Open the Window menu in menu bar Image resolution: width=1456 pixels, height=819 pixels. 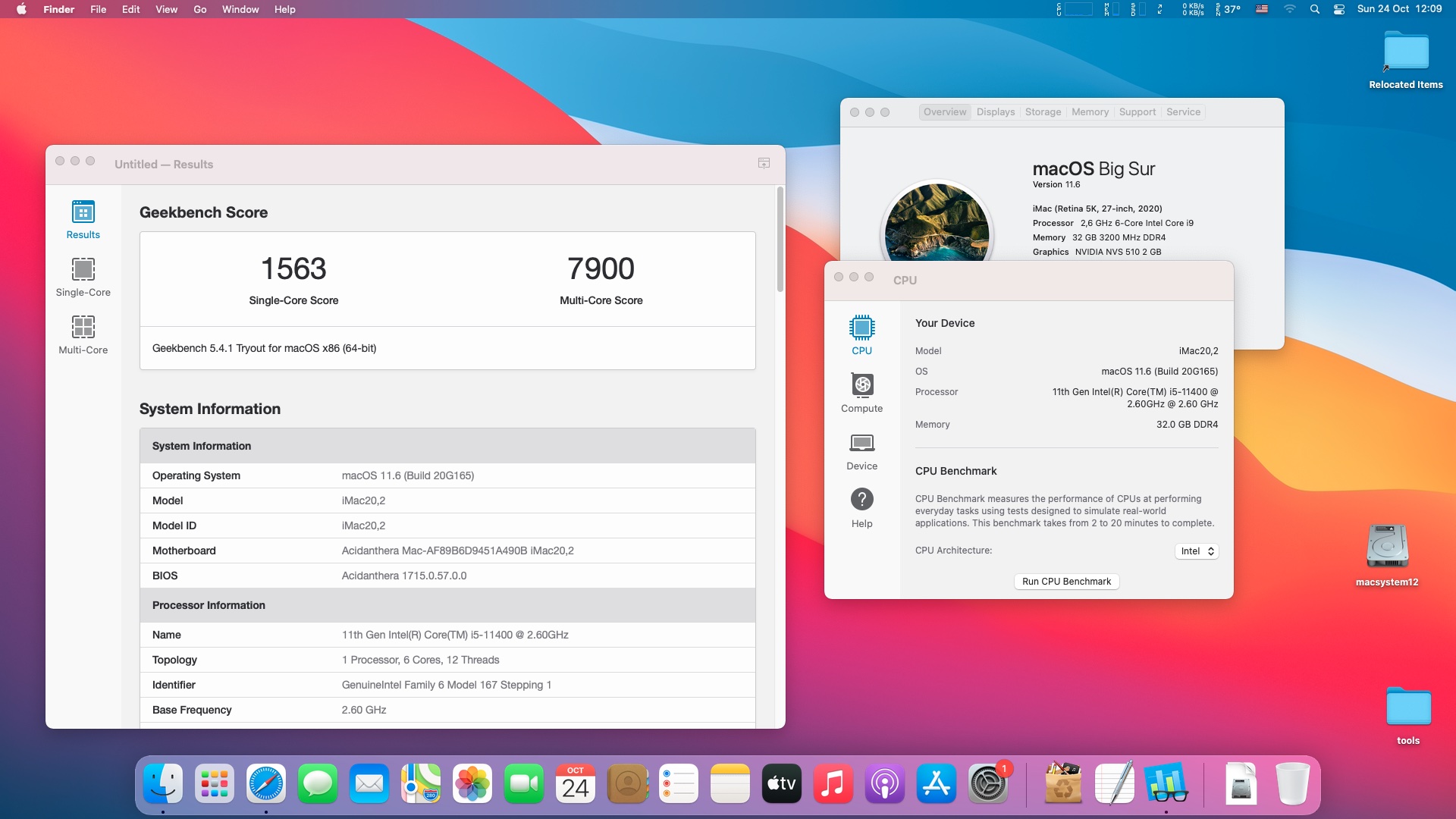click(240, 9)
